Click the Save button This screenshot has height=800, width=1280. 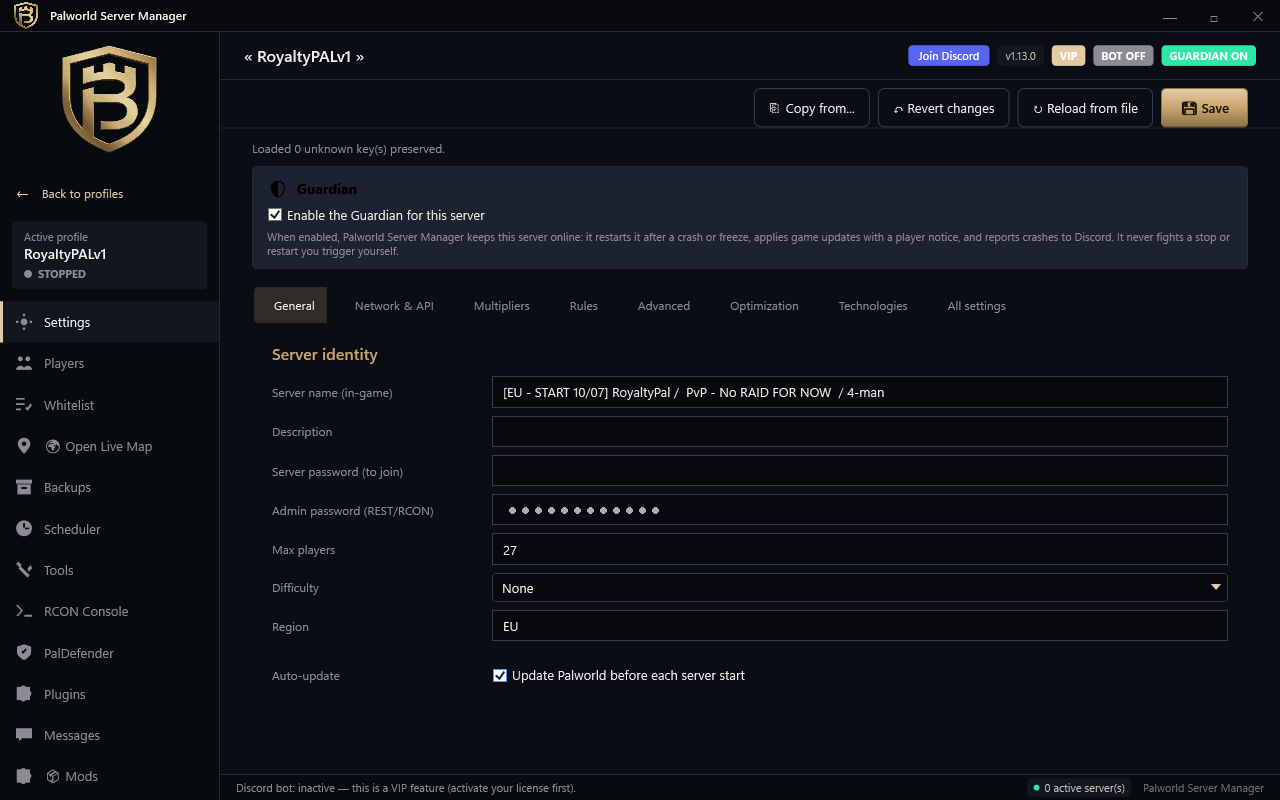pos(1204,108)
